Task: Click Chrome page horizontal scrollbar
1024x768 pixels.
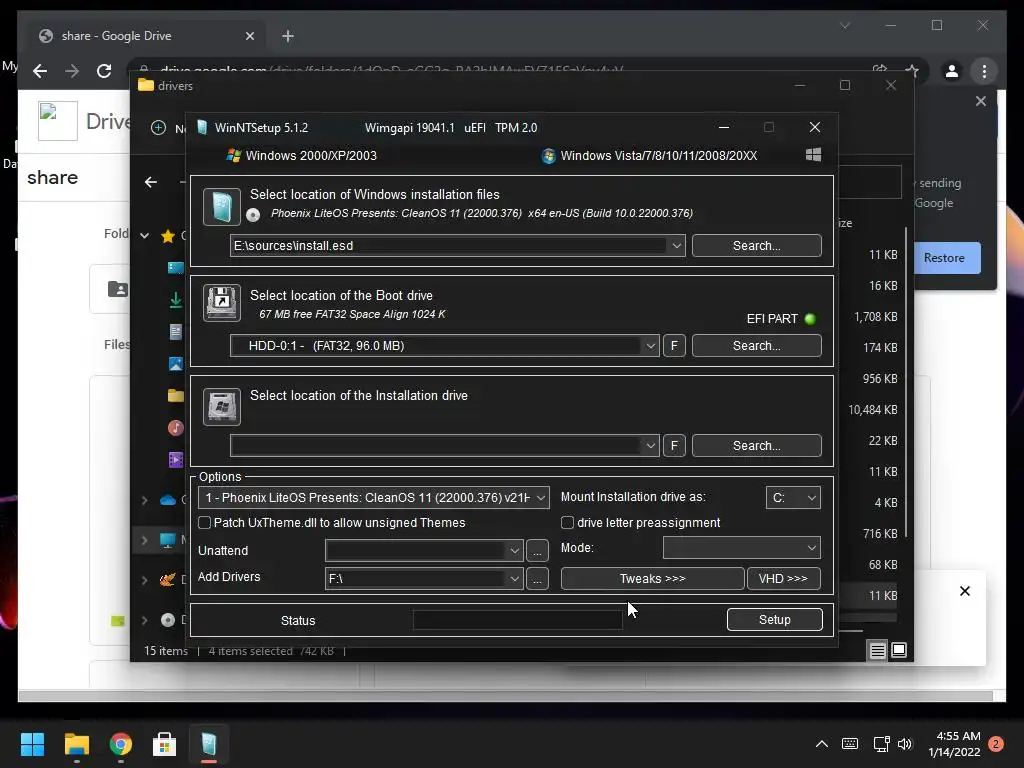Action: coord(505,696)
